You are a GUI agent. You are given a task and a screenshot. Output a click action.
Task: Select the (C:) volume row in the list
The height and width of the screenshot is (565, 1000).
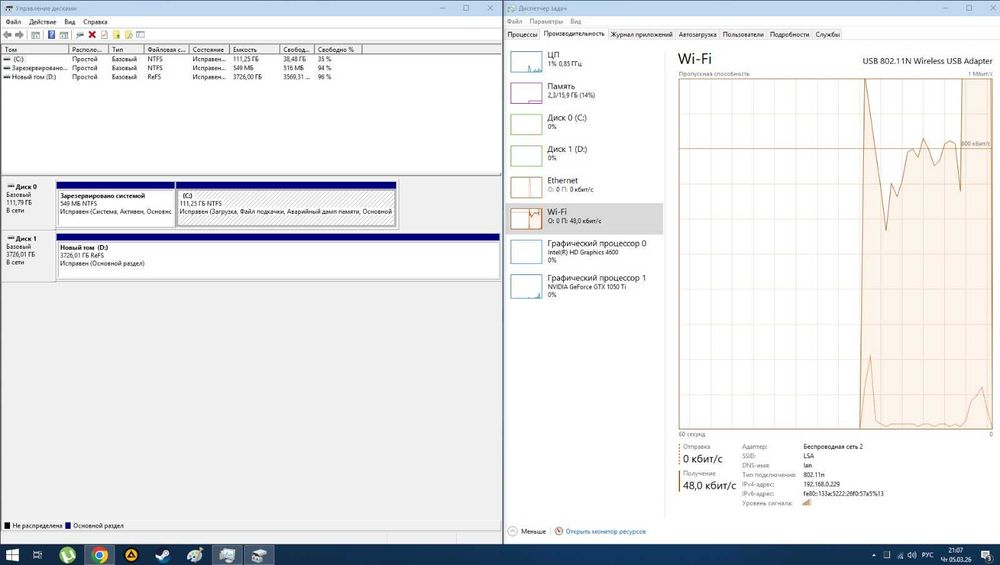click(182, 59)
